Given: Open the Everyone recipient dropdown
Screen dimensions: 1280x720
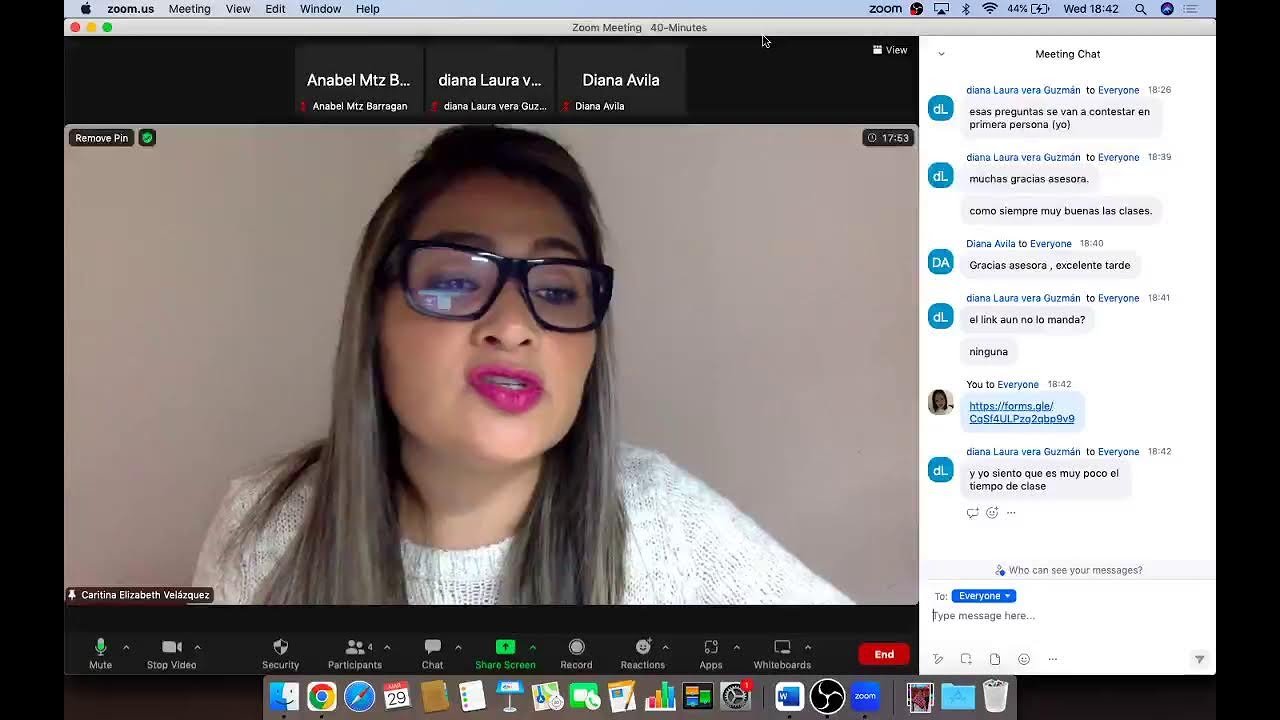Looking at the screenshot, I should pyautogui.click(x=983, y=596).
